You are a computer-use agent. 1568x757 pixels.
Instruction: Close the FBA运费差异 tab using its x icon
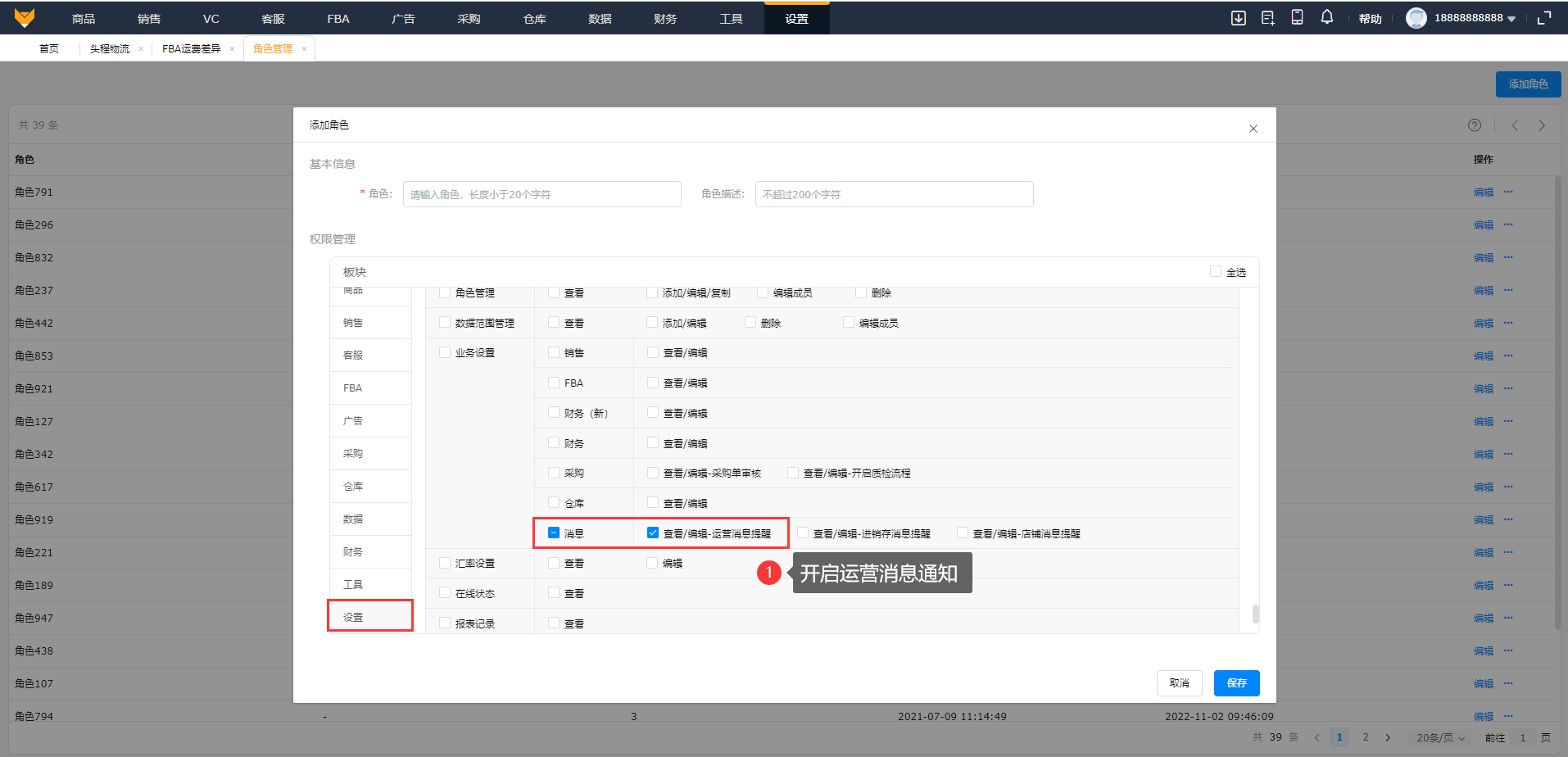click(x=232, y=49)
